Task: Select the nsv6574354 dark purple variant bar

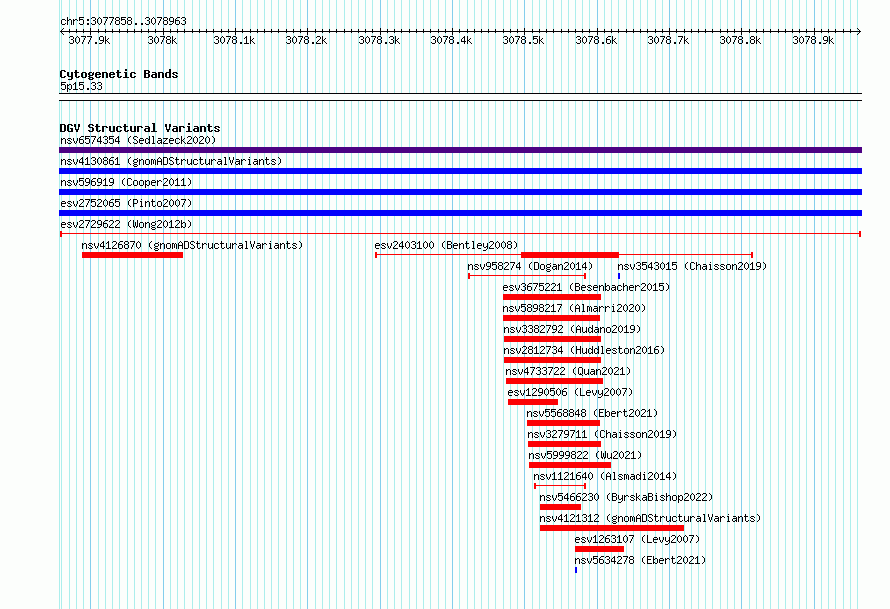Action: click(x=460, y=150)
